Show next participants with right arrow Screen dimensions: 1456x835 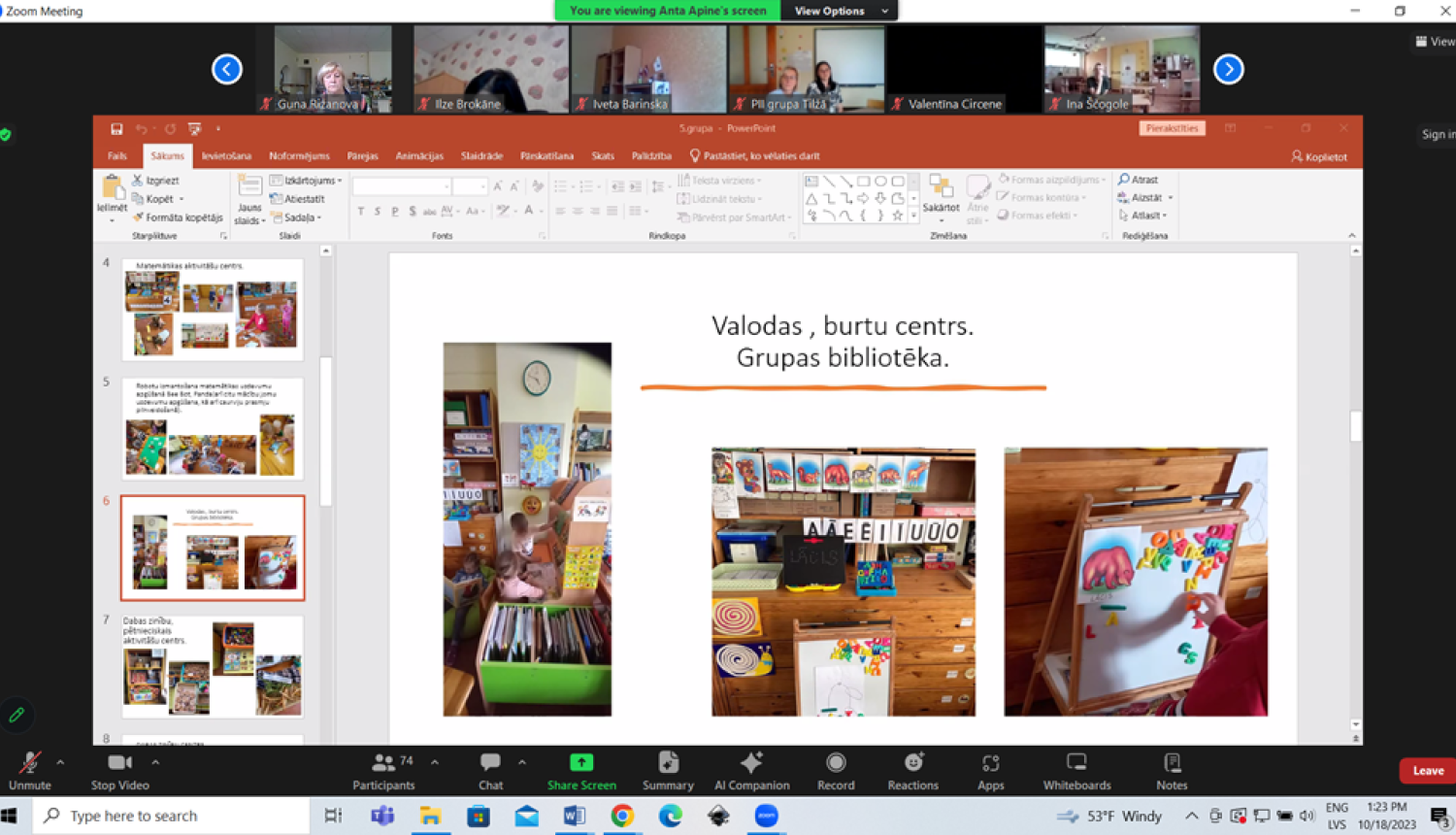coord(1228,69)
